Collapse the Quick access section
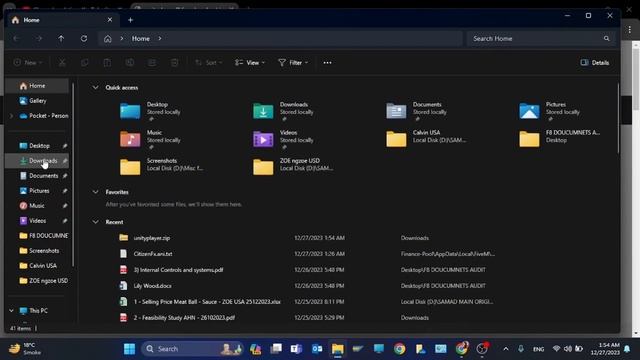The height and width of the screenshot is (360, 640). pos(95,87)
